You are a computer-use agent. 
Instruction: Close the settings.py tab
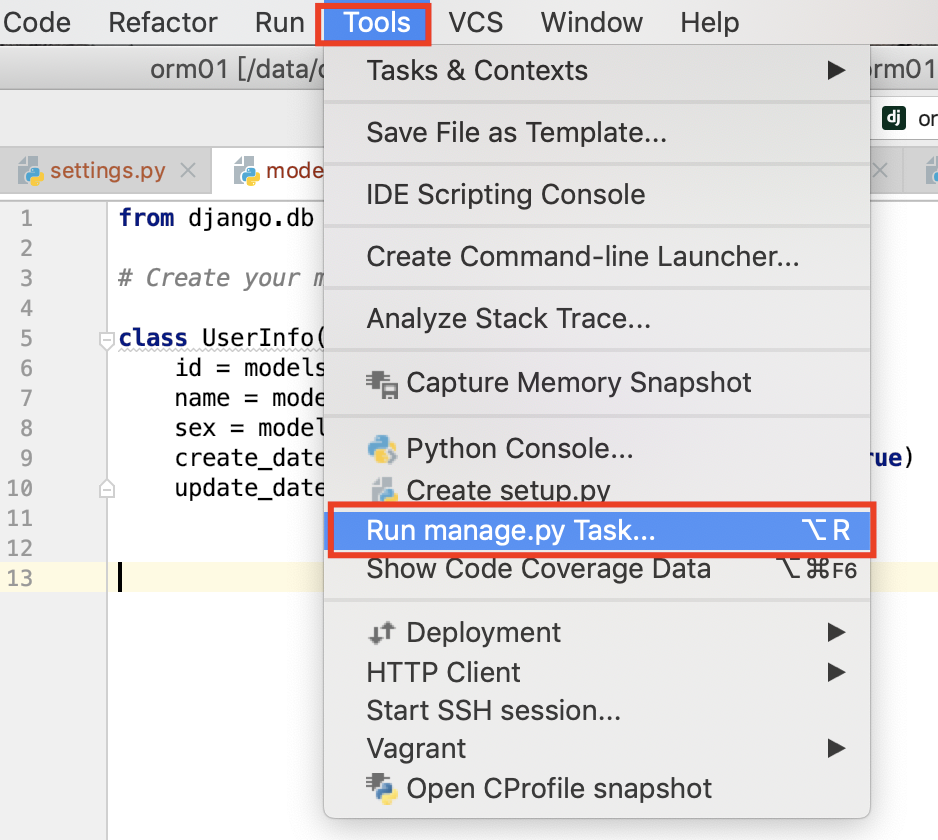(x=187, y=171)
